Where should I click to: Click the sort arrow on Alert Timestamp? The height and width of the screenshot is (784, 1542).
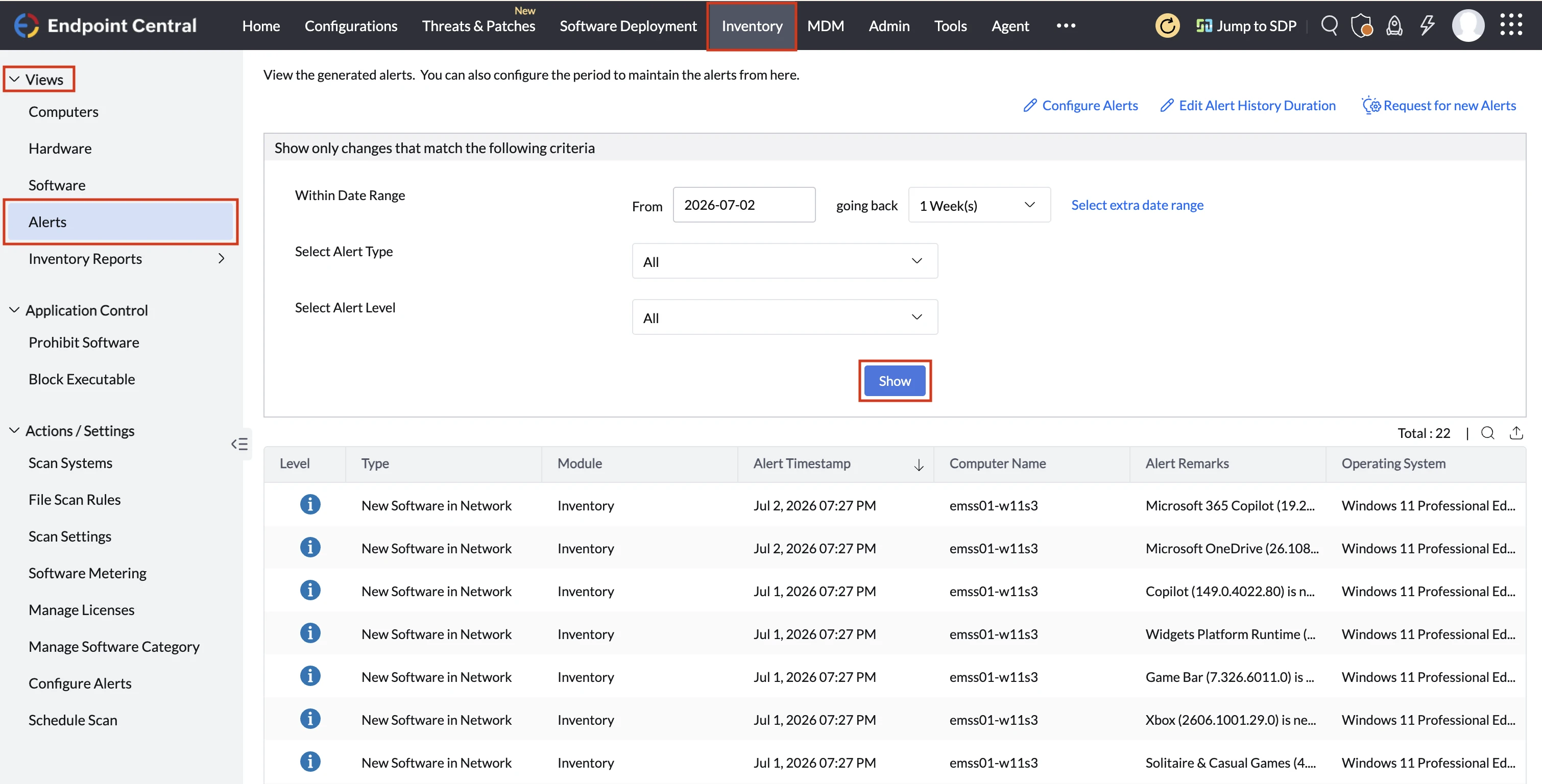(919, 465)
